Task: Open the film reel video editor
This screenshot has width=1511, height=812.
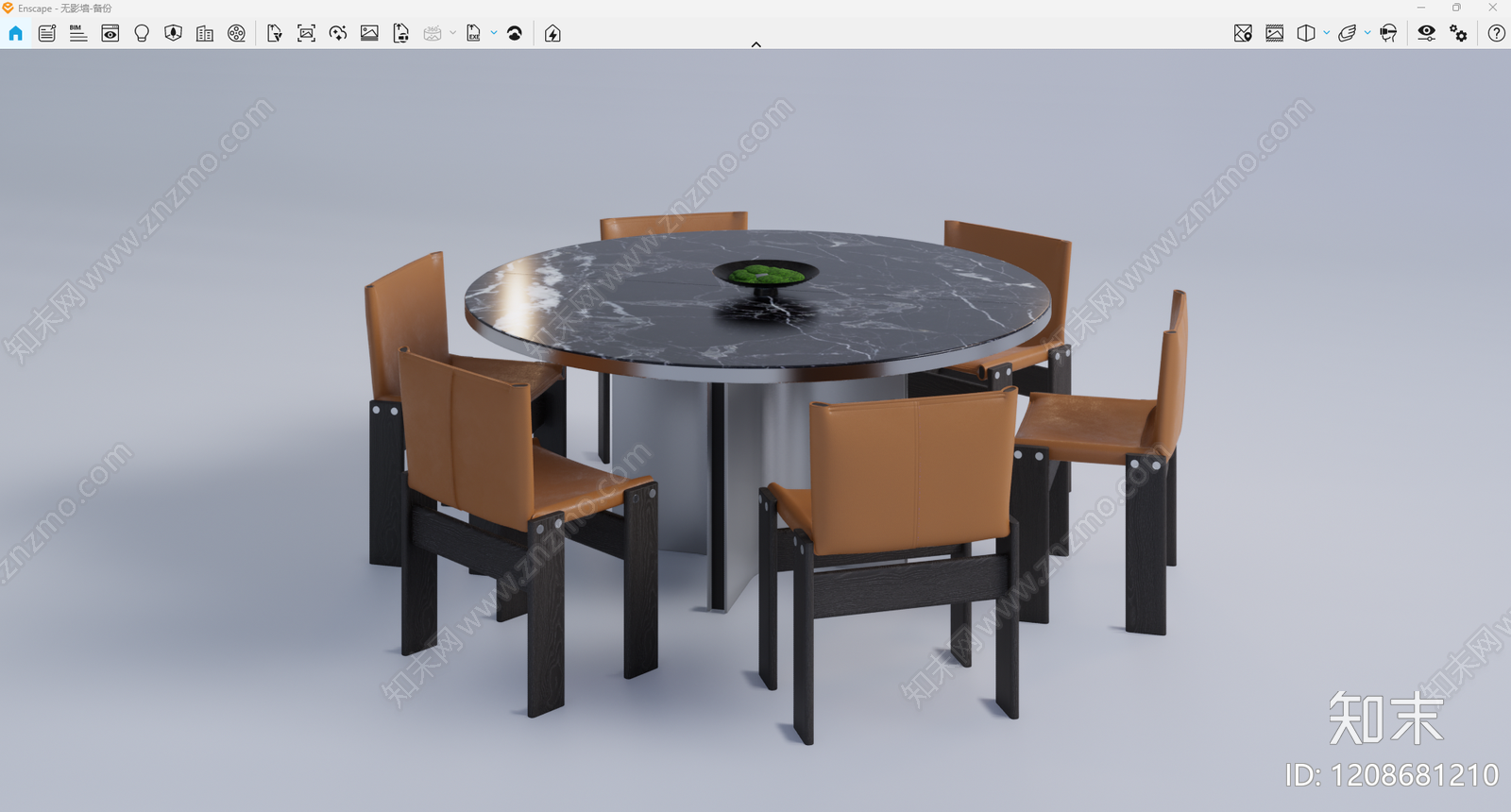Action: tap(236, 33)
